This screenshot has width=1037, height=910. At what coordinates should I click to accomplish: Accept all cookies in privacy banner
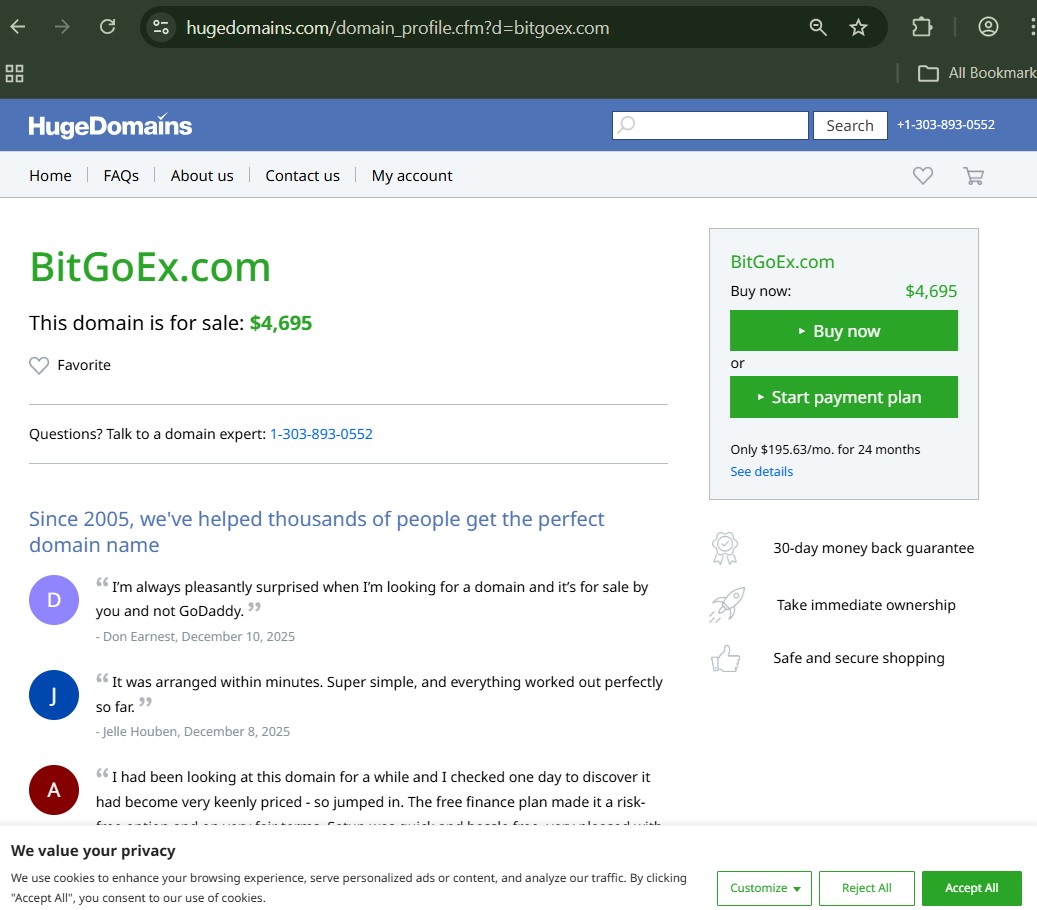coord(971,888)
